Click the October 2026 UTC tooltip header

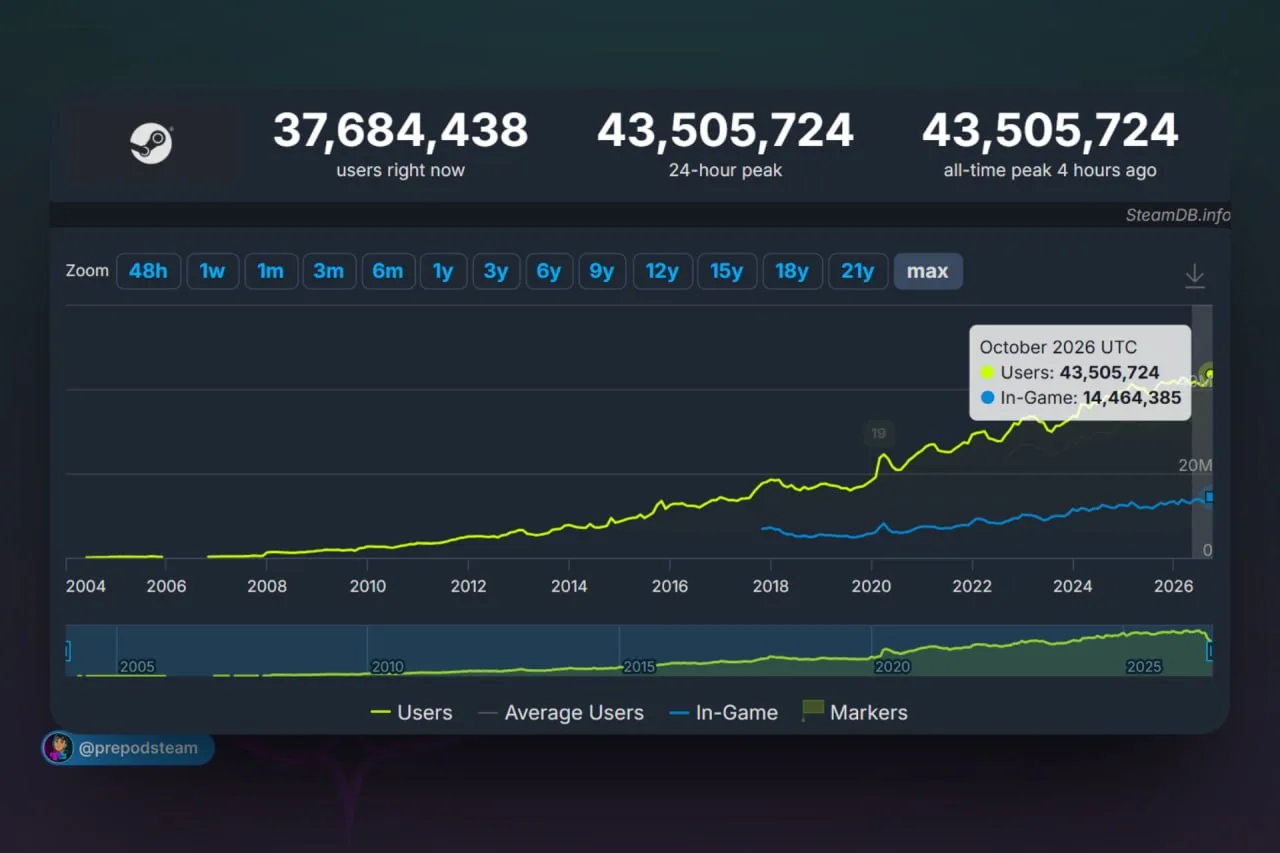[x=1059, y=348]
